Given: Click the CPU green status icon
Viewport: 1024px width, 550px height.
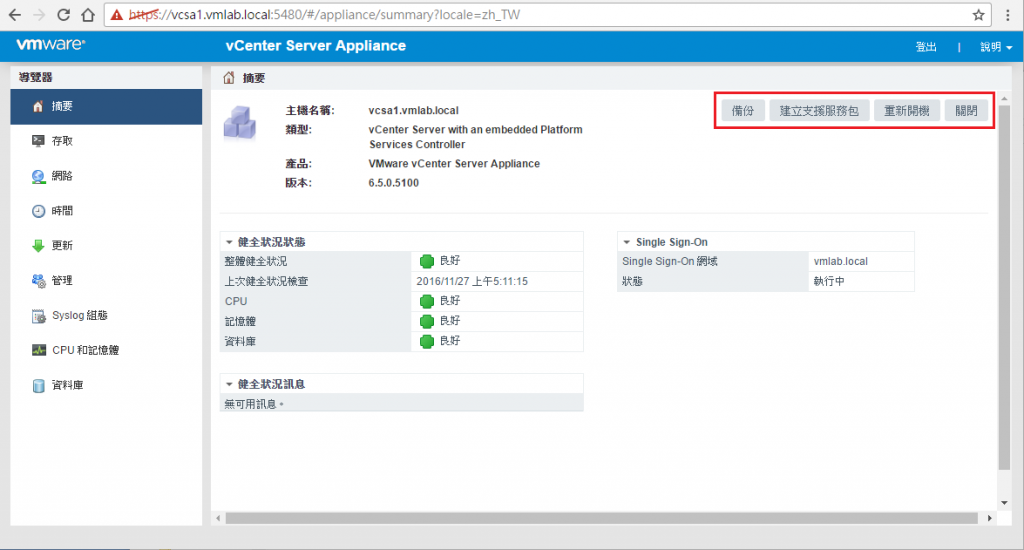Looking at the screenshot, I should click(426, 301).
